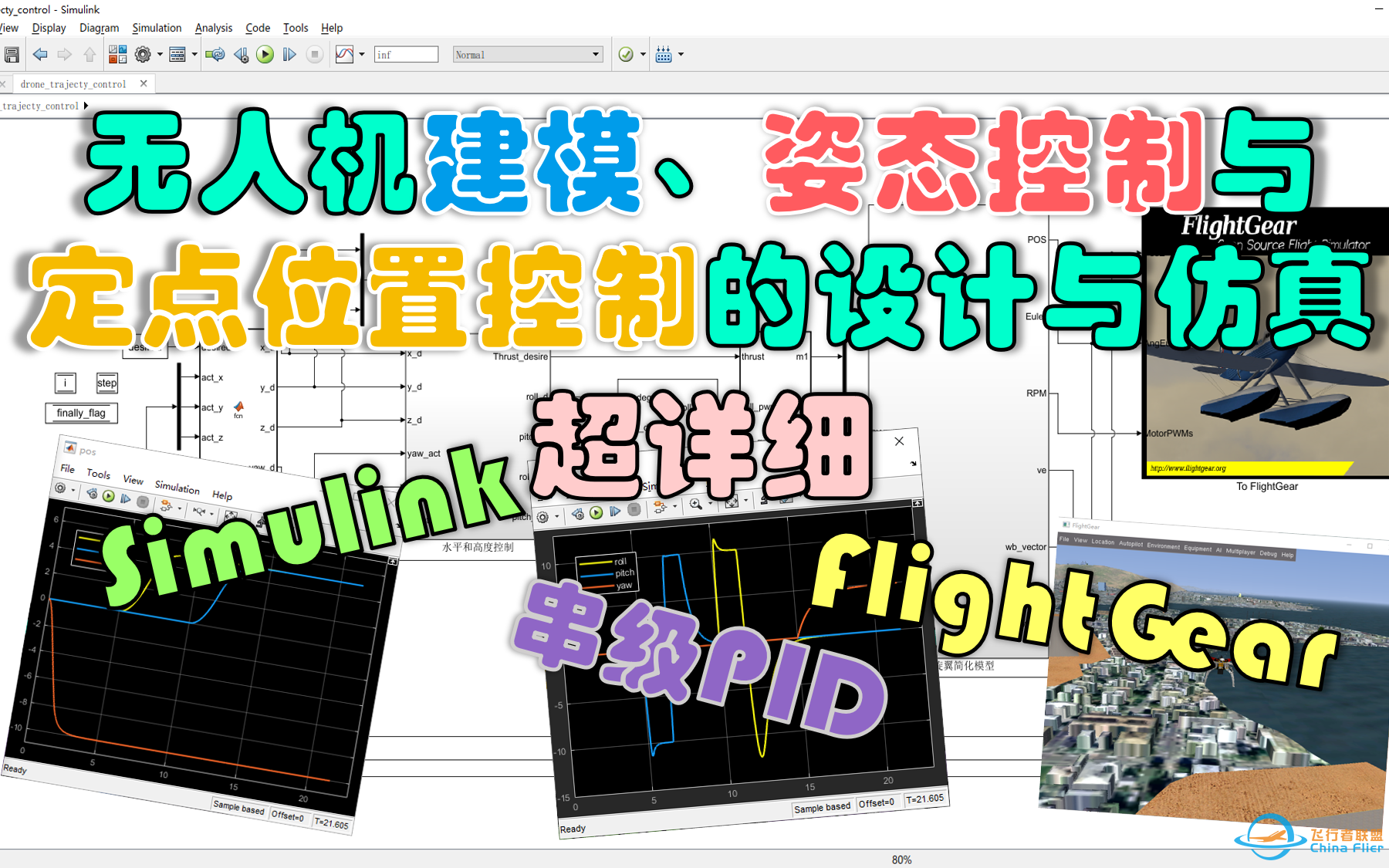Click scale axes icon in attitude scope
This screenshot has width=1389, height=868.
click(x=732, y=502)
